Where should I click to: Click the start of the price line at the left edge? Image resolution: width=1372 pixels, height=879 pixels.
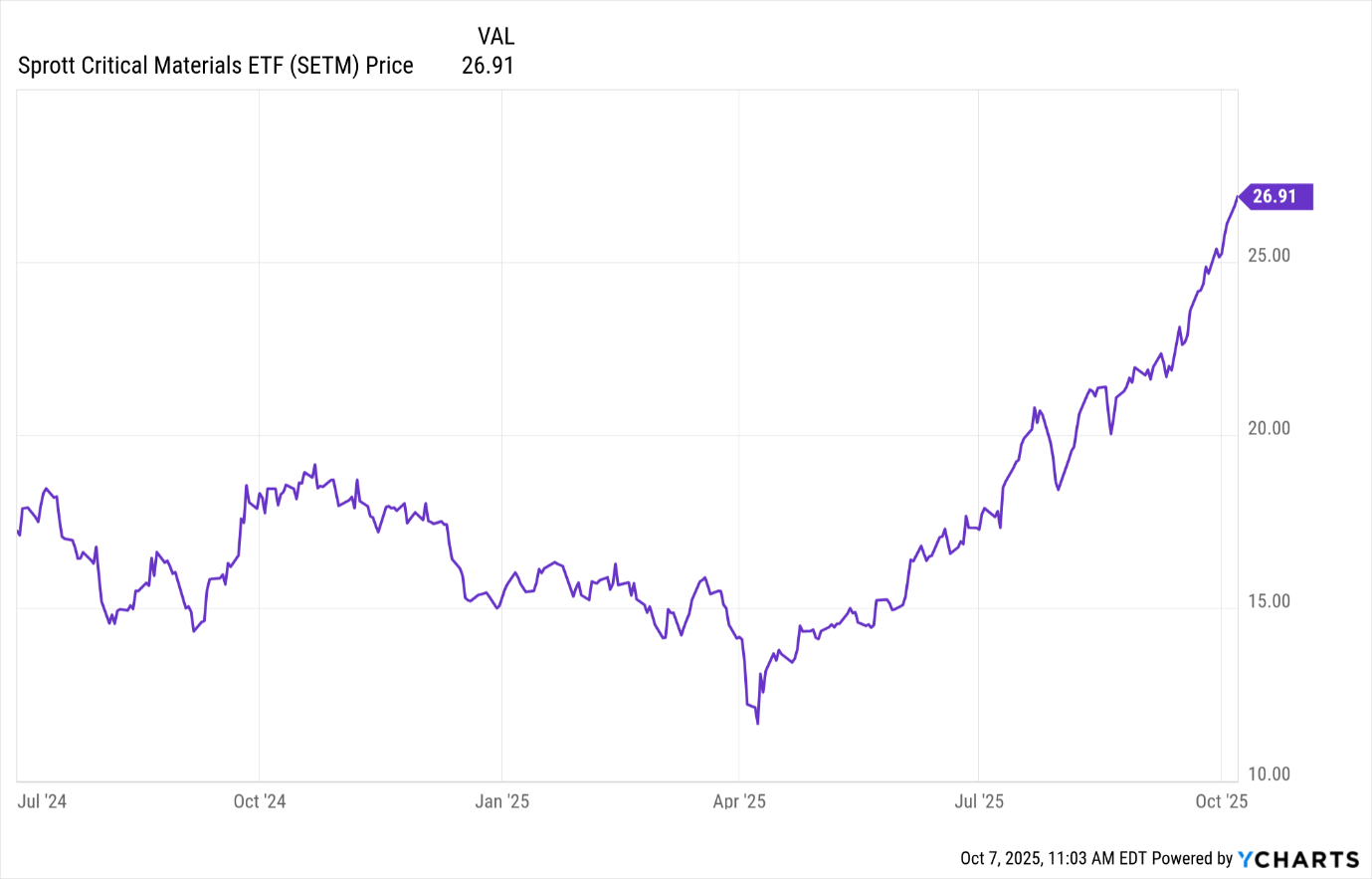(x=18, y=533)
